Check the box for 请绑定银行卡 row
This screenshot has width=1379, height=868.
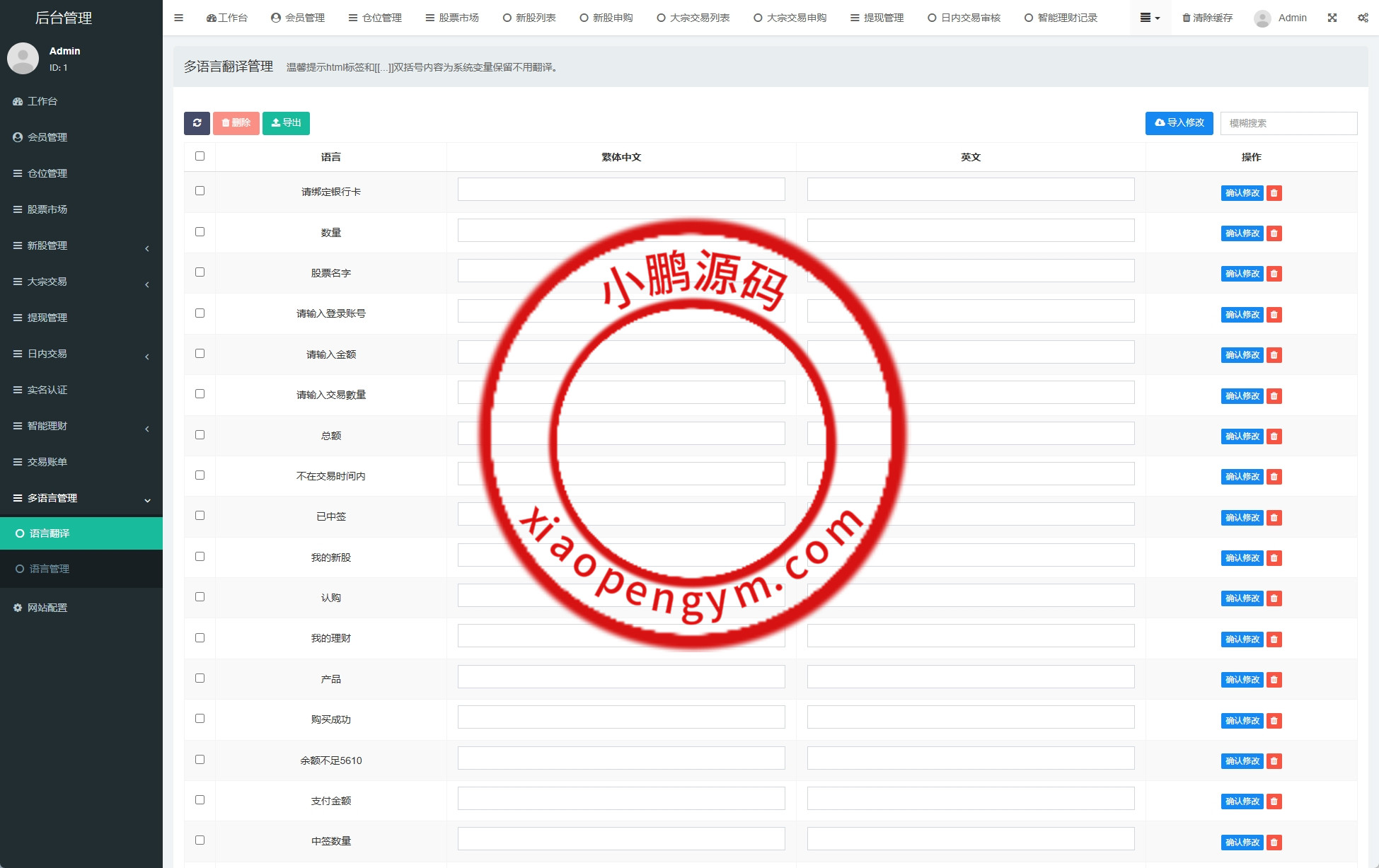[200, 190]
